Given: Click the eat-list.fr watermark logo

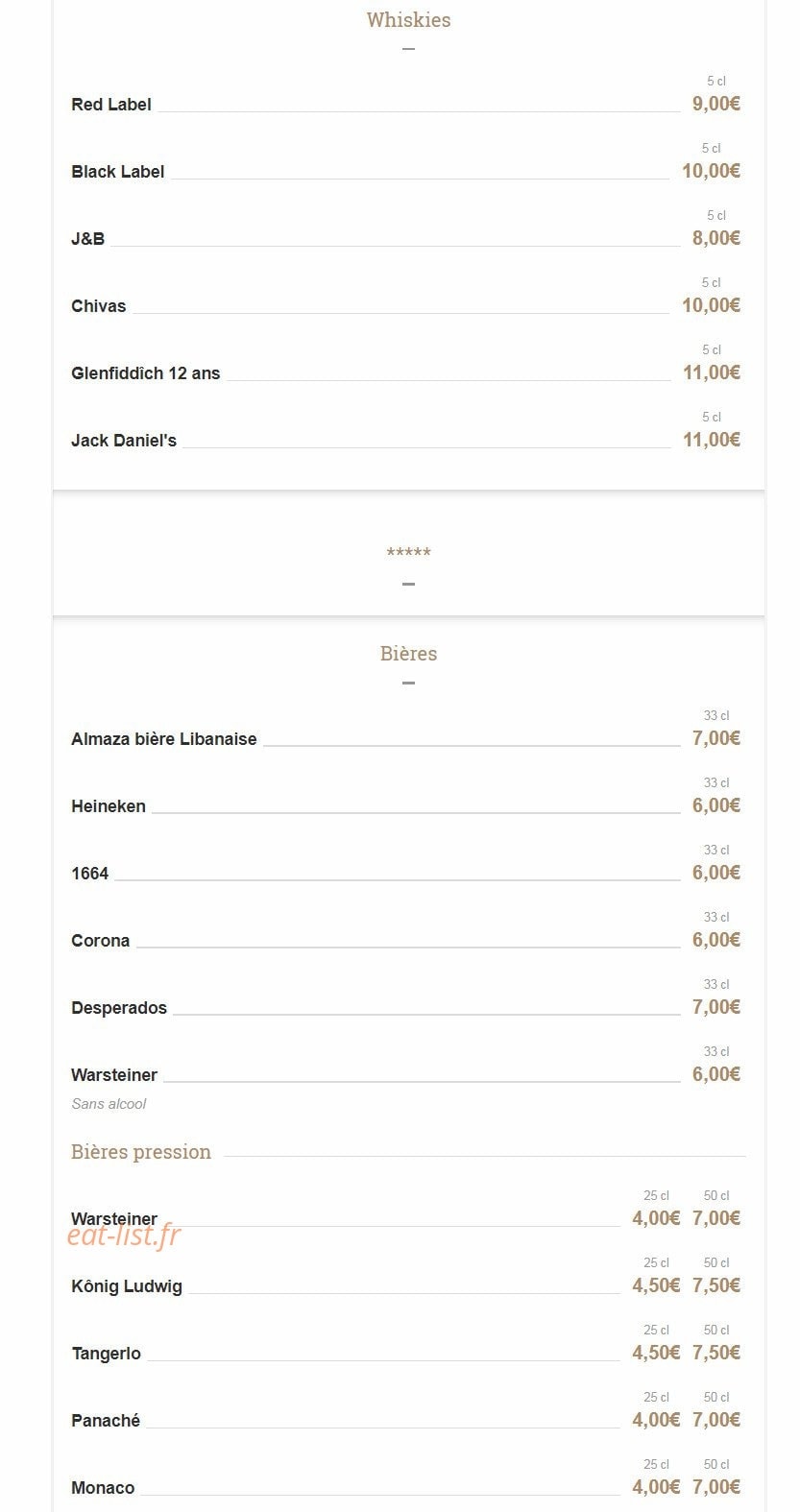Looking at the screenshot, I should [124, 1236].
